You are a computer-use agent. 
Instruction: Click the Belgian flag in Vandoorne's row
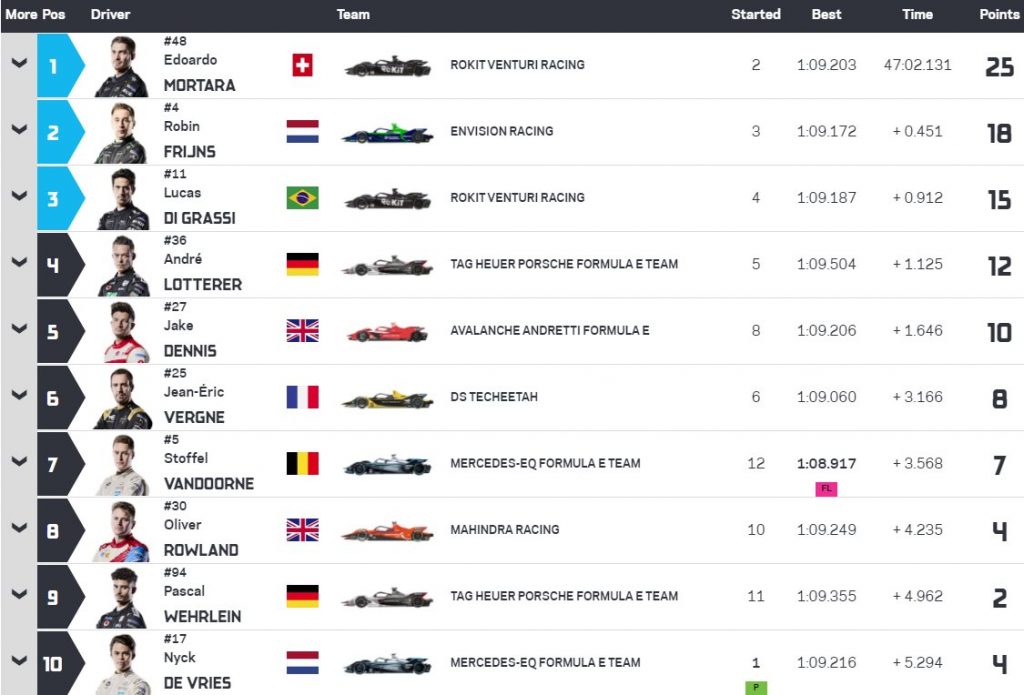pyautogui.click(x=302, y=463)
